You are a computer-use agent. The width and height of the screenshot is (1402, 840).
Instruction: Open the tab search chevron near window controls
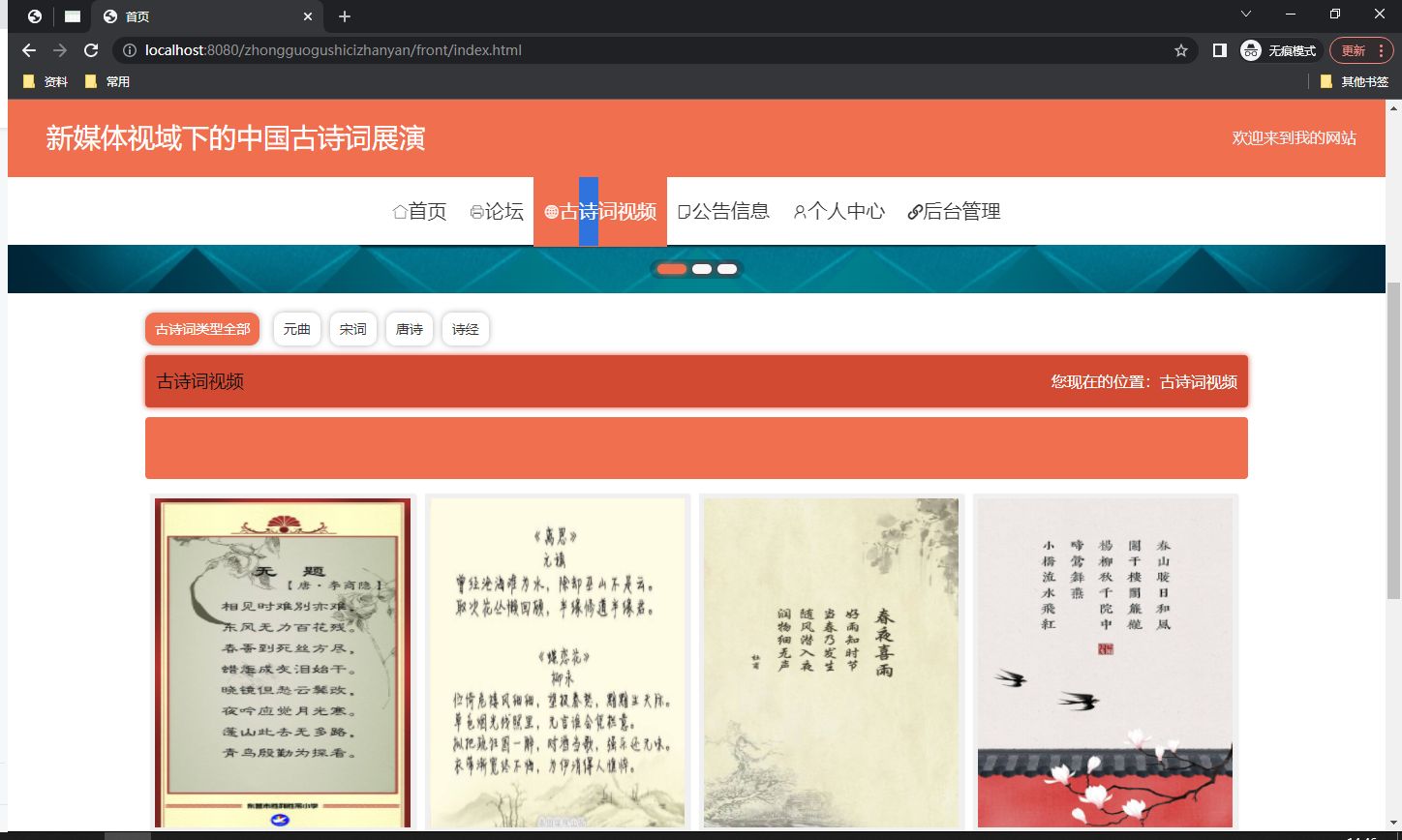tap(1245, 14)
